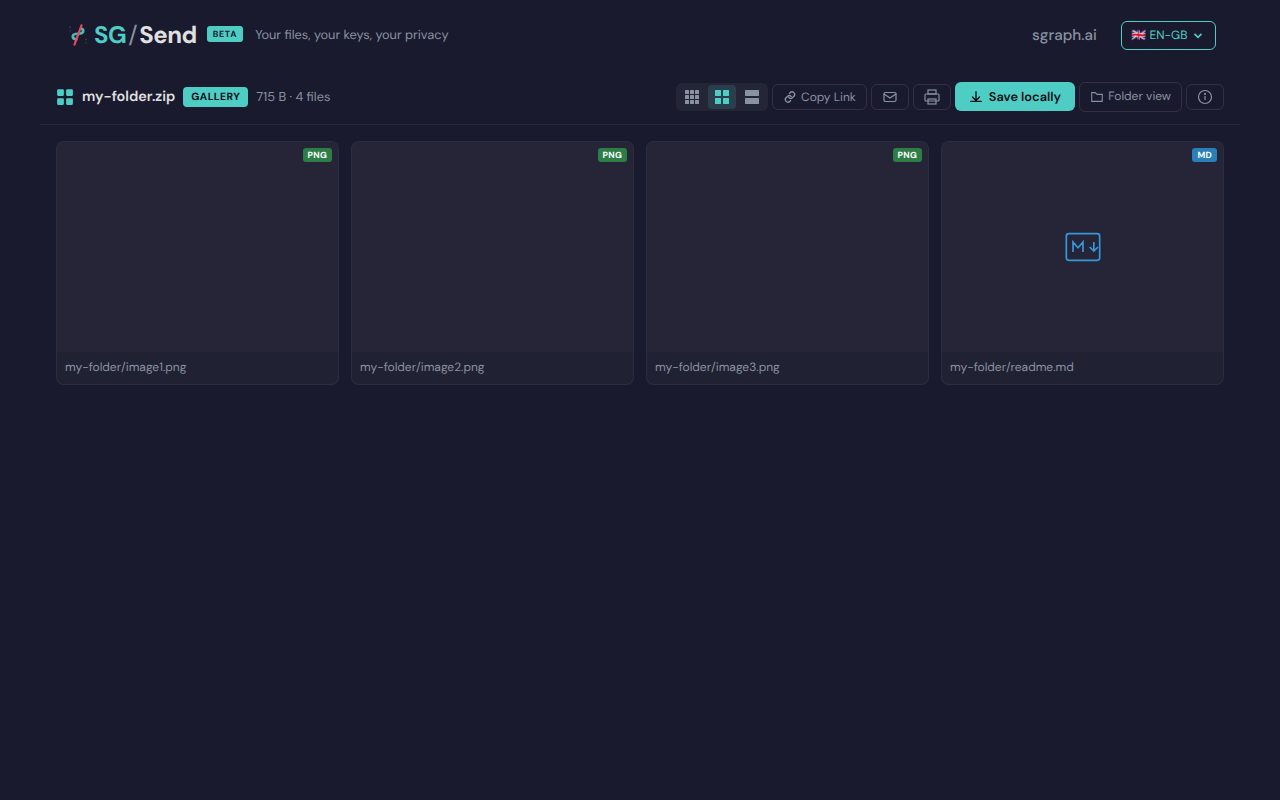Select medium grid view layout
Viewport: 1280px width, 800px height.
(722, 97)
